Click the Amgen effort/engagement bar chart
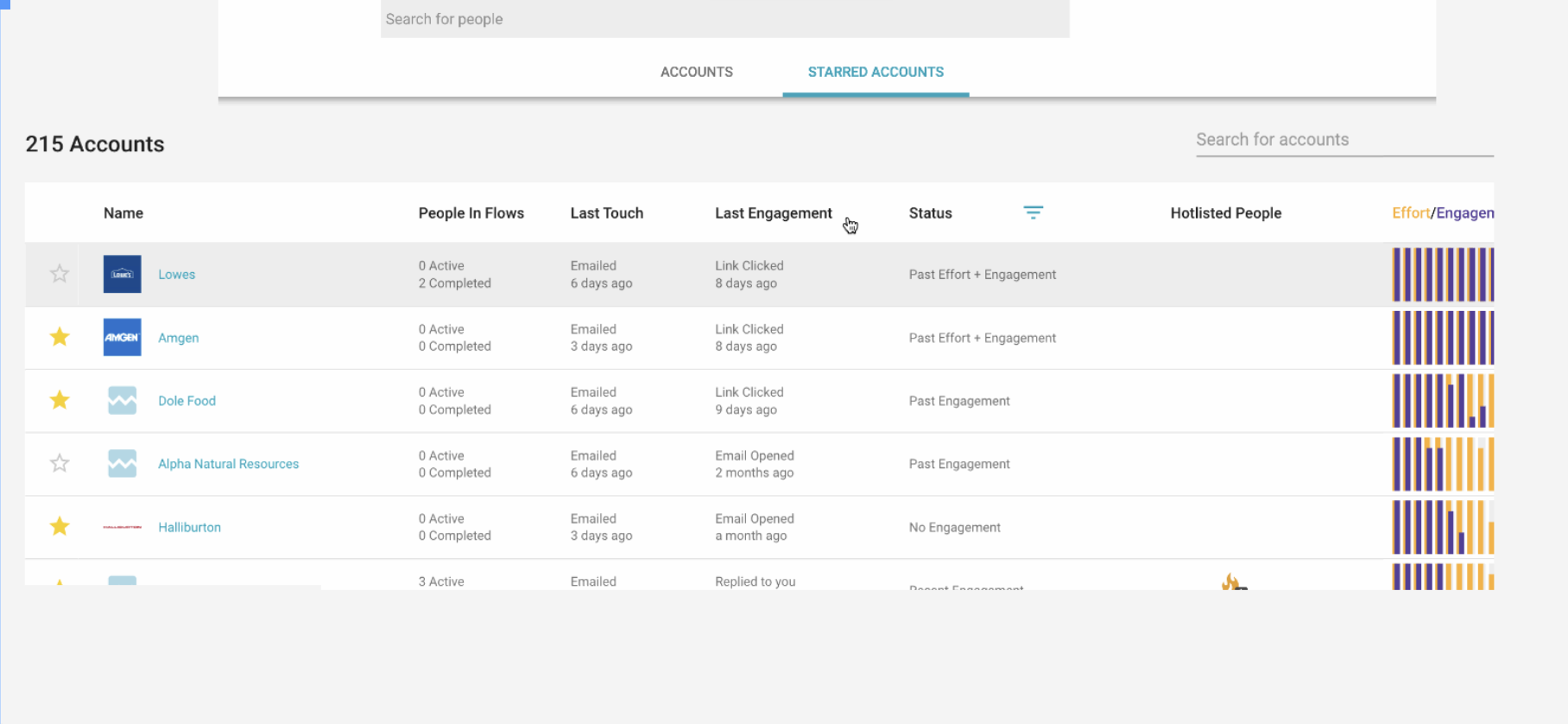This screenshot has width=1568, height=724. [x=1442, y=338]
